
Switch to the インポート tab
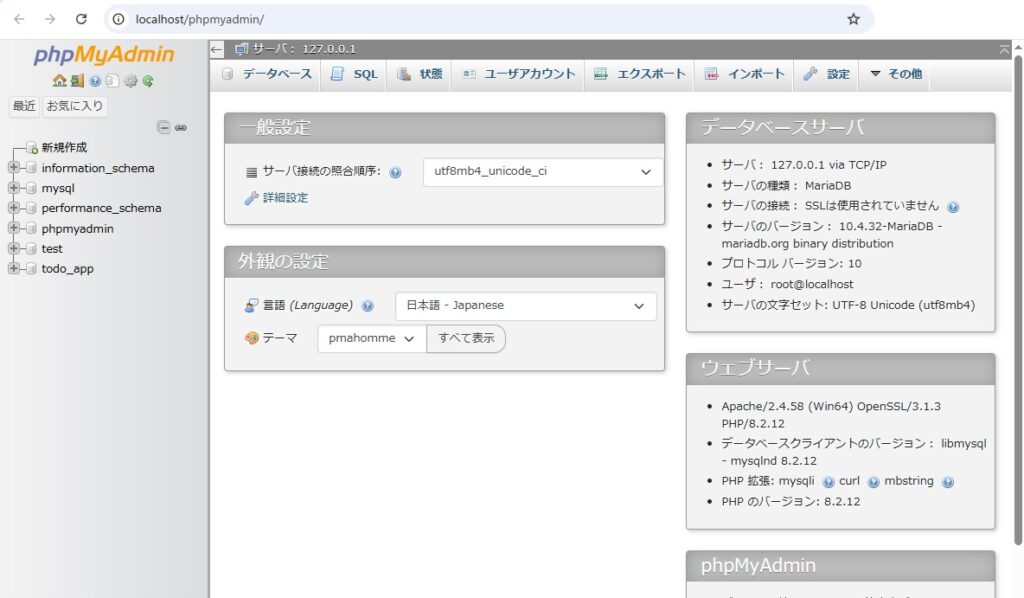click(744, 74)
